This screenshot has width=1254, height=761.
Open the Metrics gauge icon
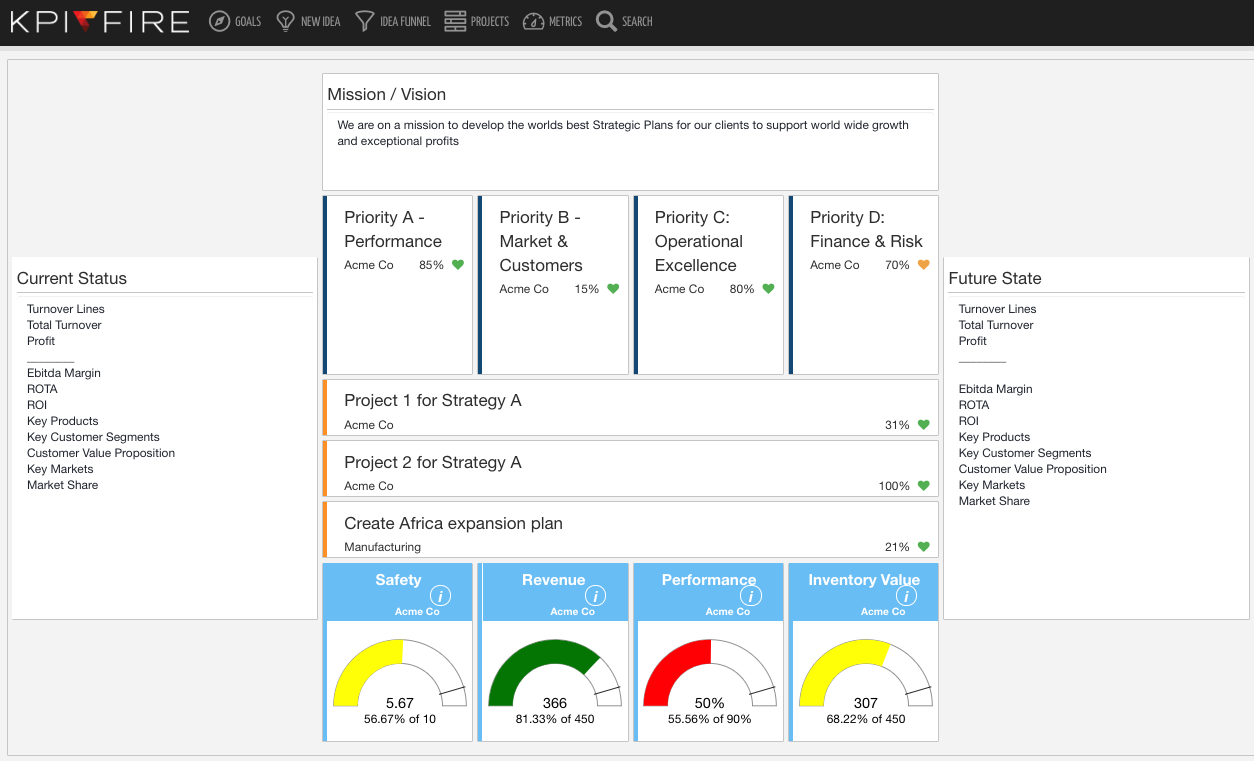[533, 21]
